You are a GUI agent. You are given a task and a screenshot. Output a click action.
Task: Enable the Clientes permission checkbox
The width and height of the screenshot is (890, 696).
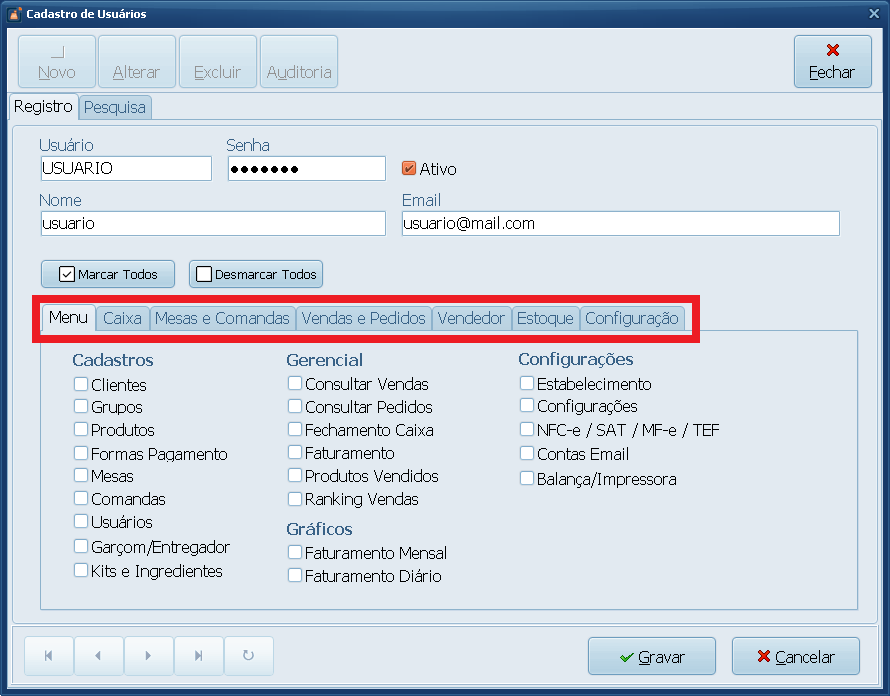click(81, 384)
